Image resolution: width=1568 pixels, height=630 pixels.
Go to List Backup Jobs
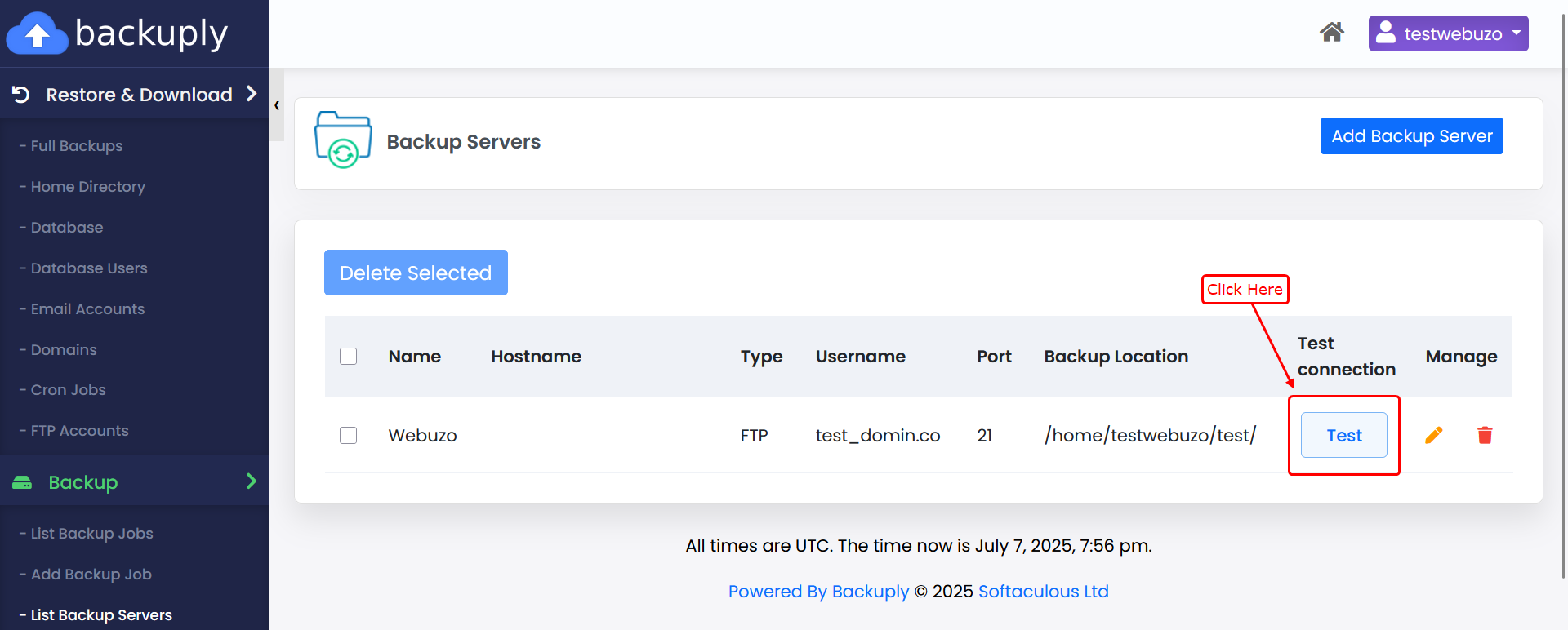coord(91,534)
